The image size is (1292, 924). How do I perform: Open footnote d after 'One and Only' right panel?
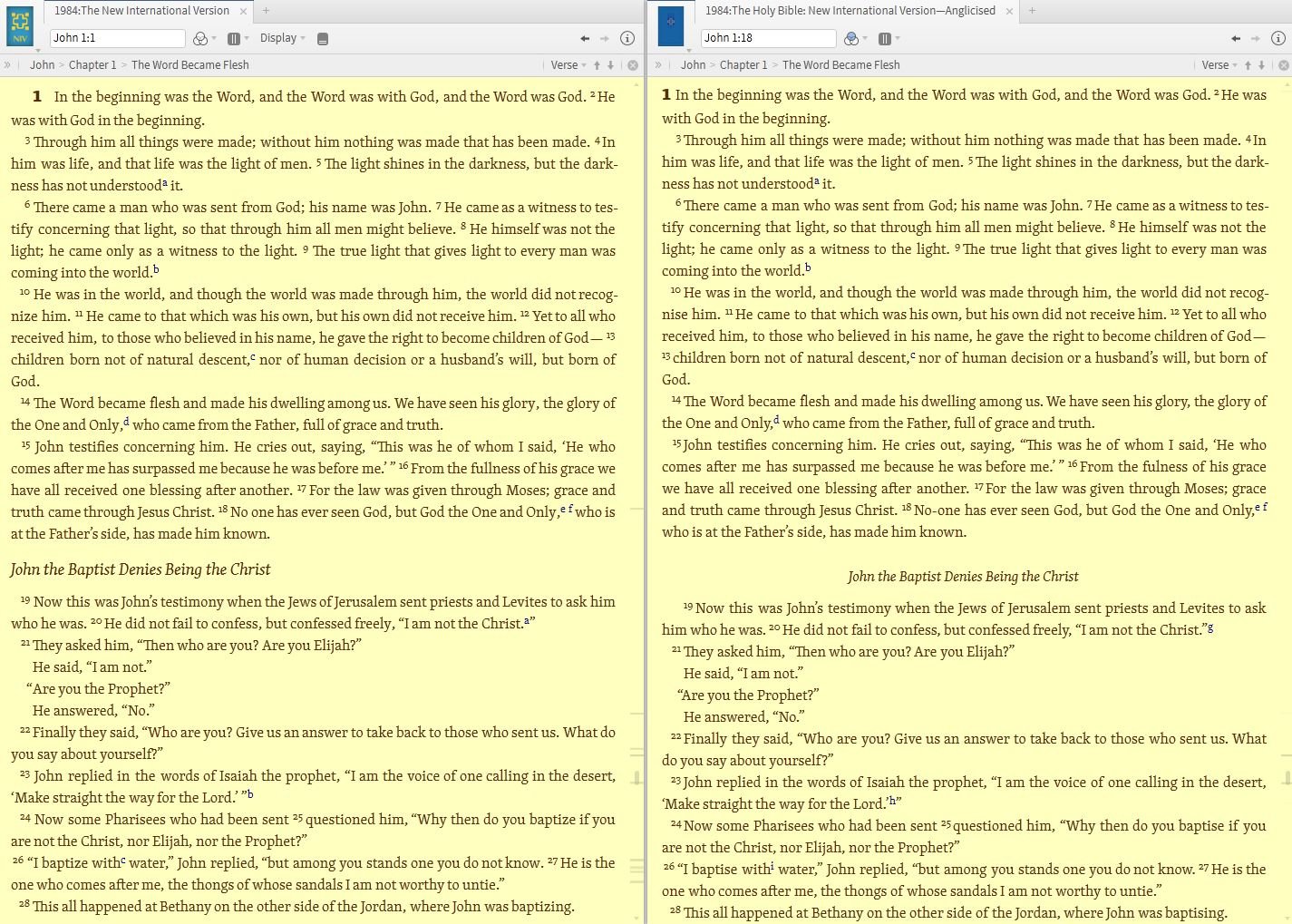click(777, 420)
